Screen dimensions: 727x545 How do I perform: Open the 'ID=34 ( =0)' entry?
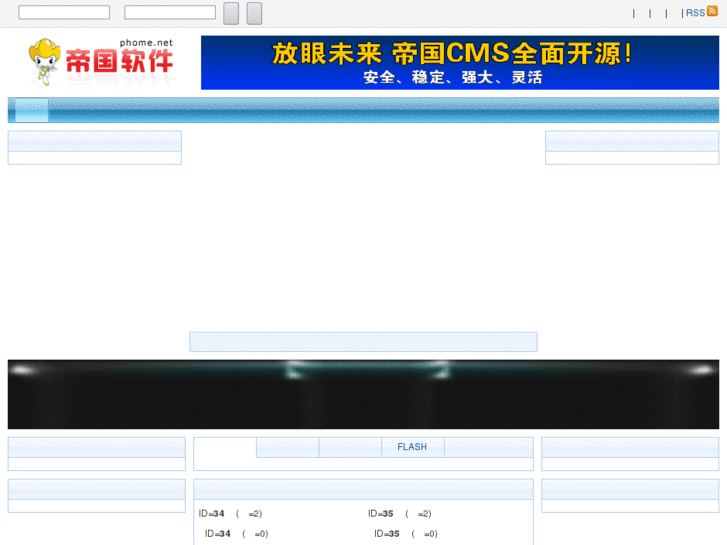(x=236, y=534)
